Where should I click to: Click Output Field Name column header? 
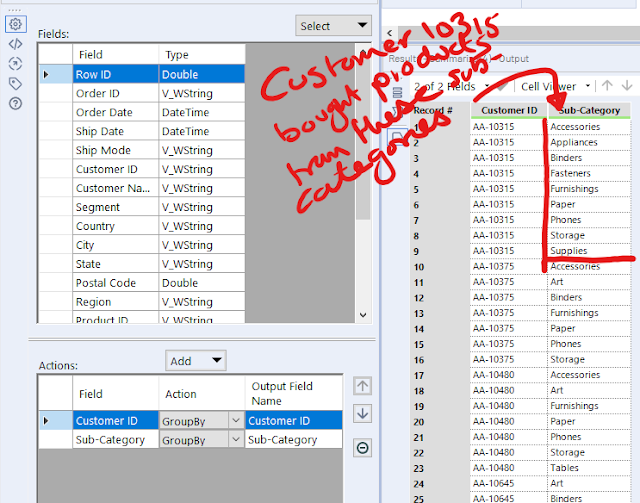click(293, 394)
